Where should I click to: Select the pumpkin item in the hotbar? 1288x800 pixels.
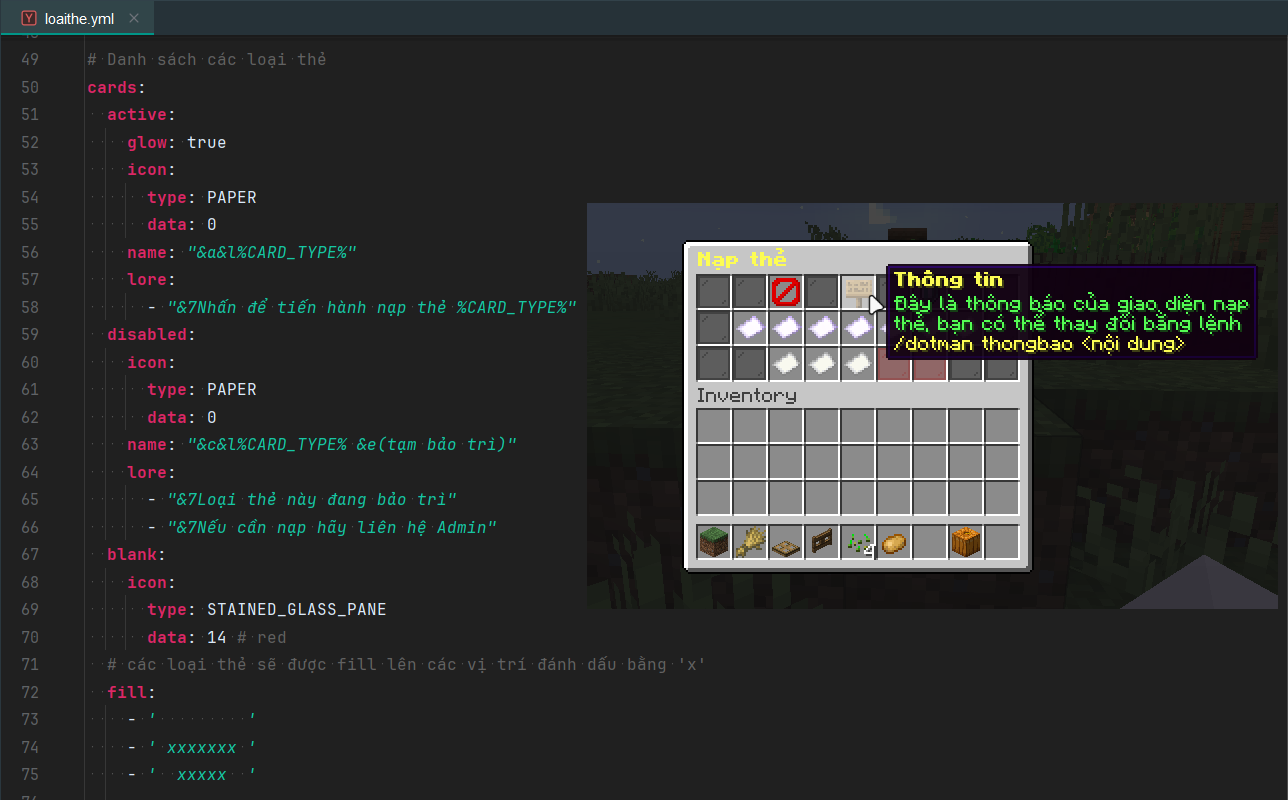966,542
